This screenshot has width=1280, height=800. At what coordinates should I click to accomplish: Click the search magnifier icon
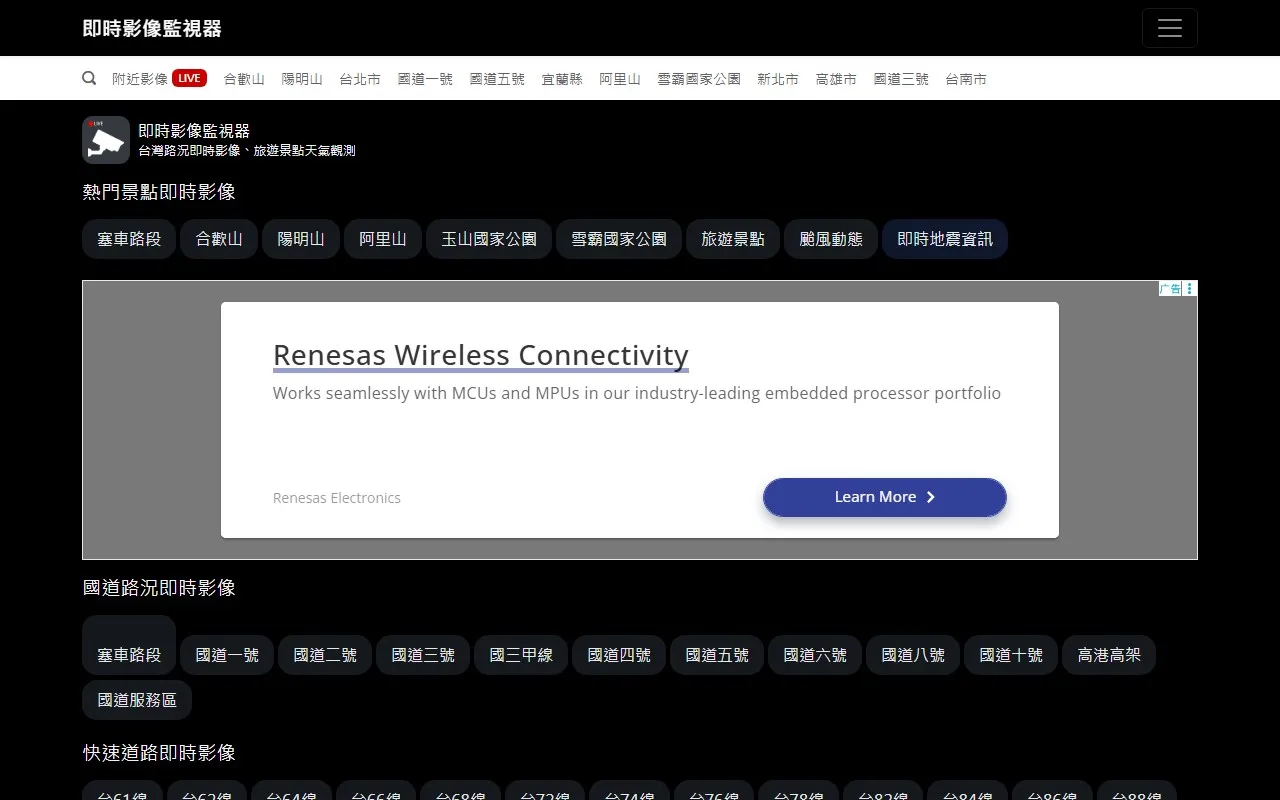[89, 78]
